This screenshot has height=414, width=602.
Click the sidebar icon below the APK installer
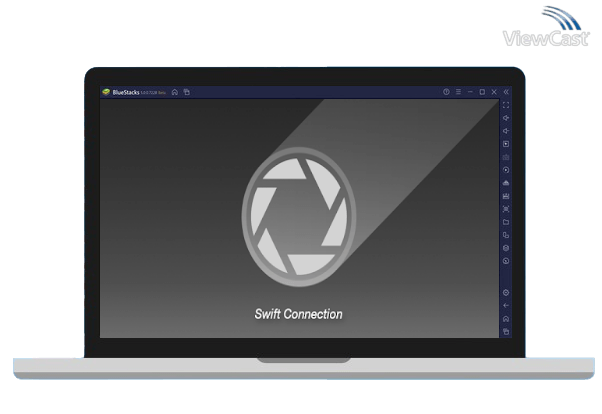click(x=506, y=196)
